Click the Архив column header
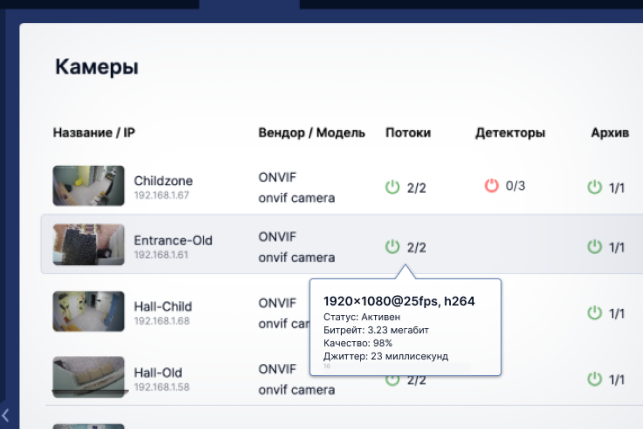 pos(610,133)
